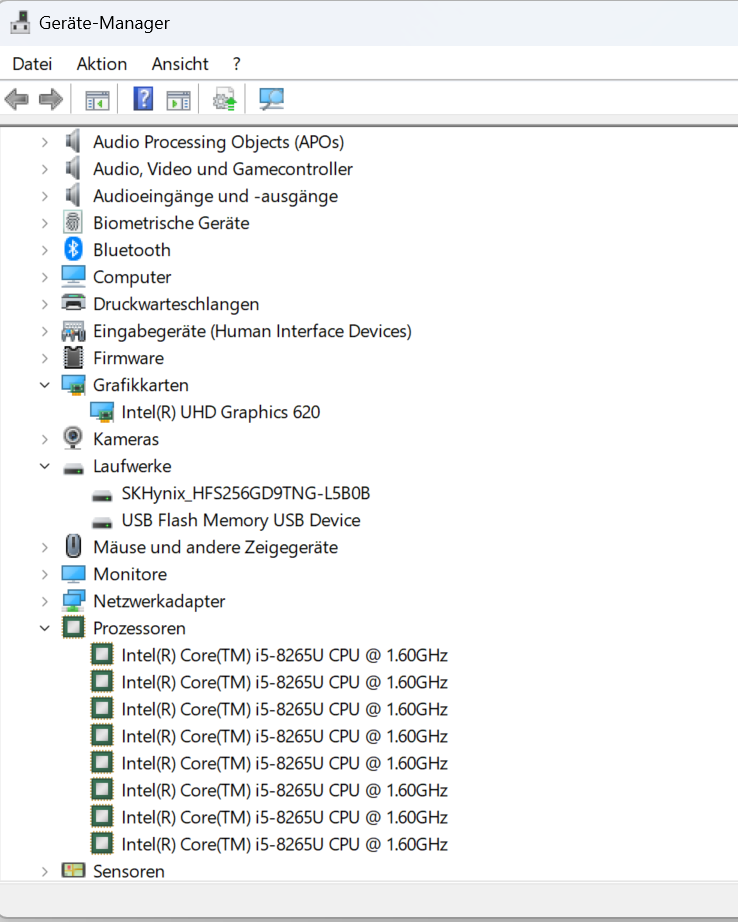Click the Monitore display icon

pos(73,574)
